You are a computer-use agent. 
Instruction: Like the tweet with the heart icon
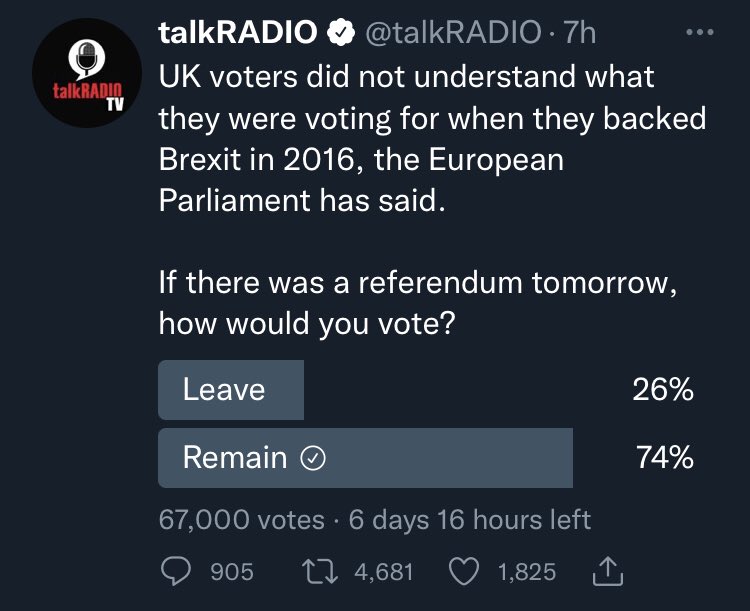464,572
